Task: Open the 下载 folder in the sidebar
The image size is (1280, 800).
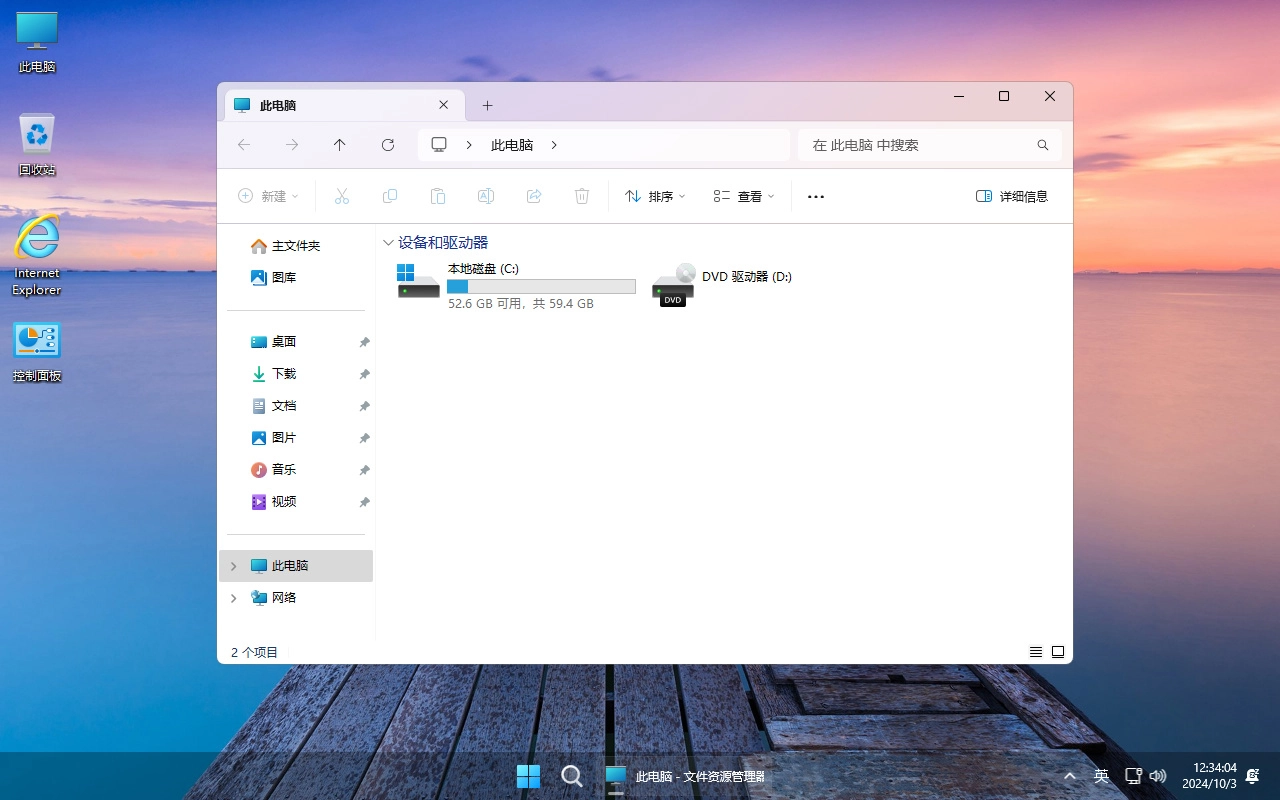Action: pos(283,373)
